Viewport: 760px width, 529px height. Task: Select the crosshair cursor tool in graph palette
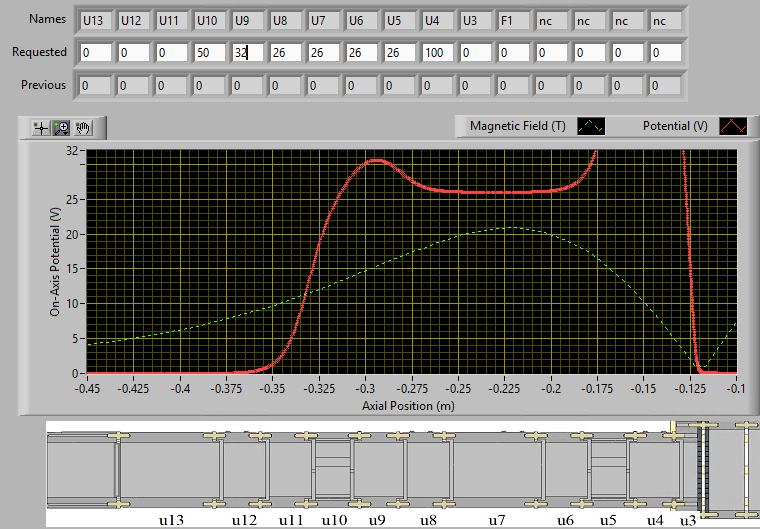(x=41, y=128)
